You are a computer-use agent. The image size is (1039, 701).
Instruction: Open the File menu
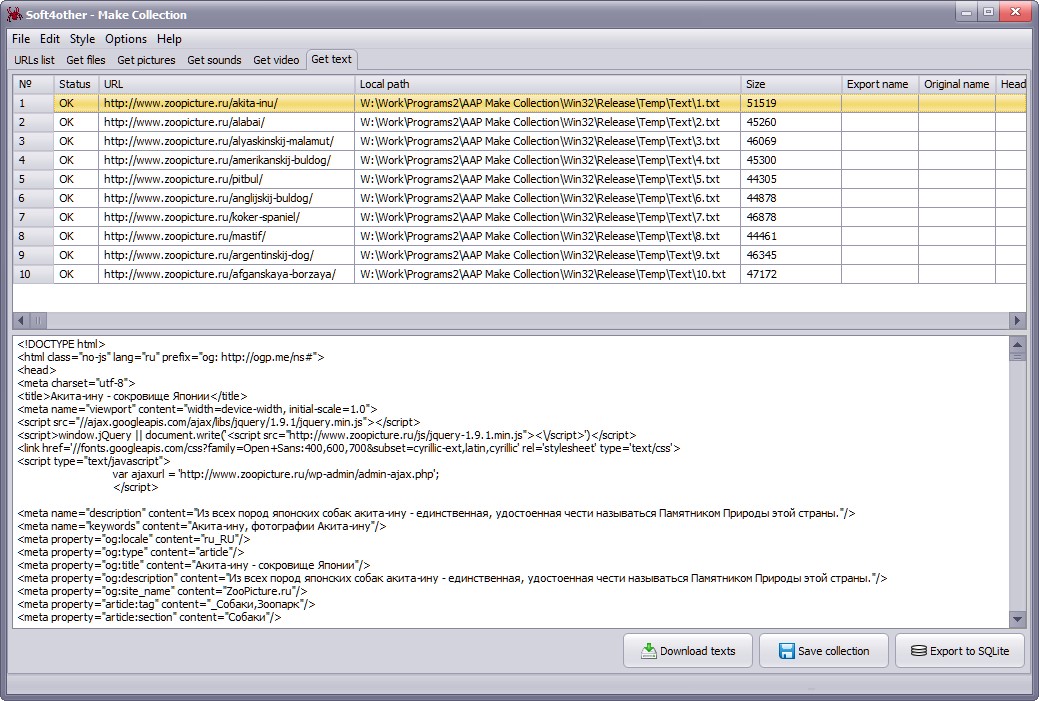(x=21, y=39)
